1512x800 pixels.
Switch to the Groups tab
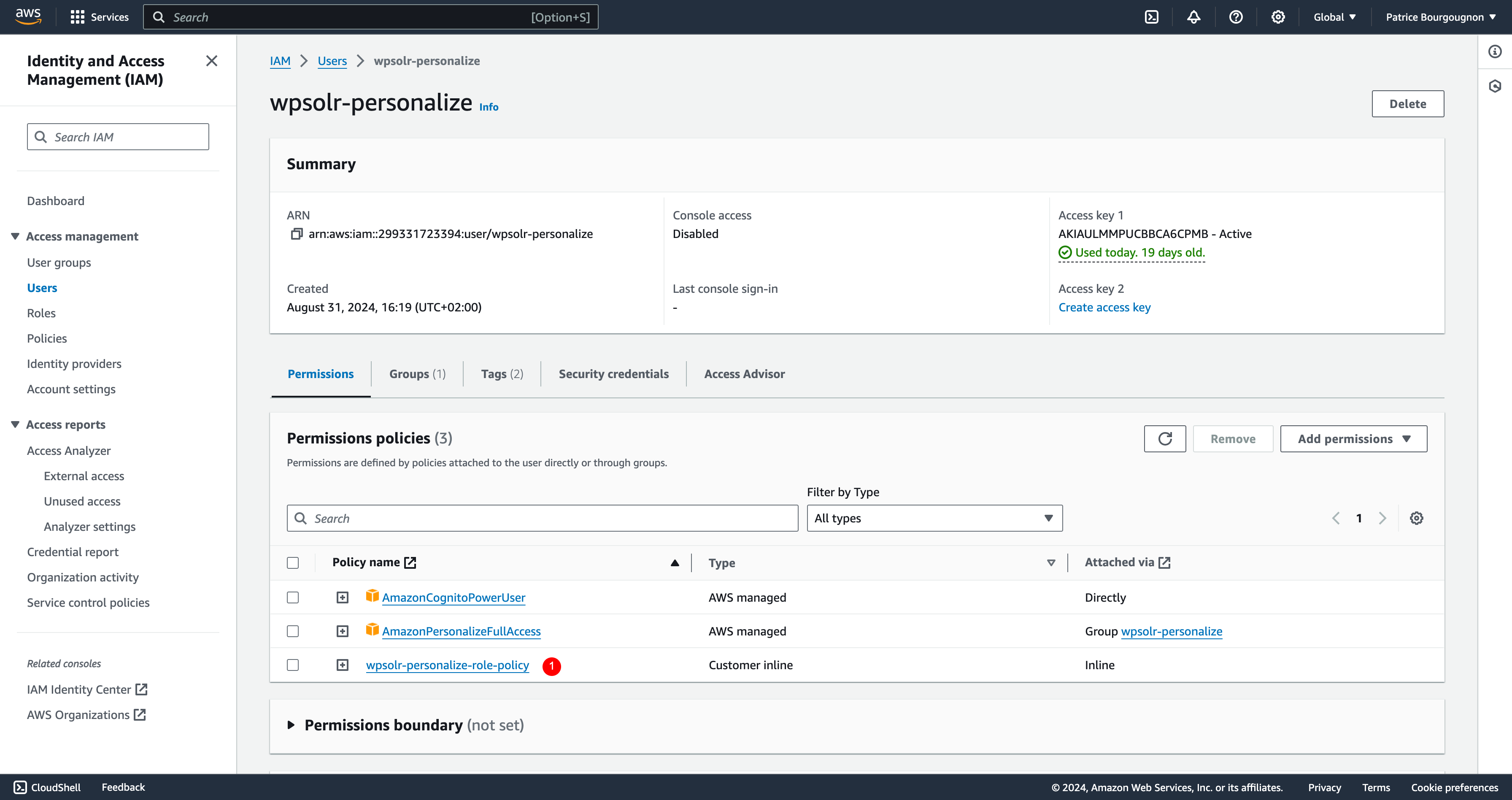click(x=417, y=374)
